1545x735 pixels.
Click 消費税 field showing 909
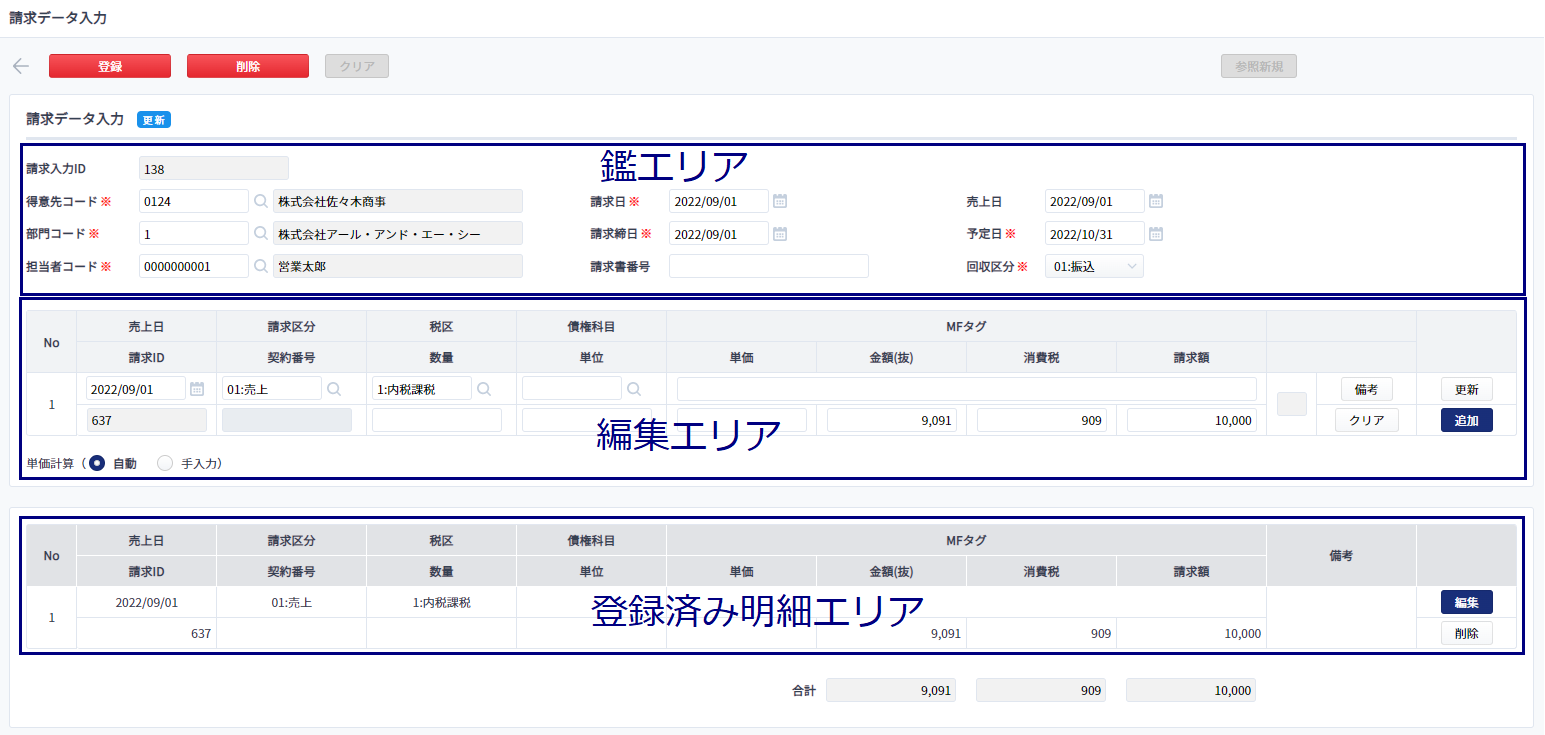(1042, 420)
